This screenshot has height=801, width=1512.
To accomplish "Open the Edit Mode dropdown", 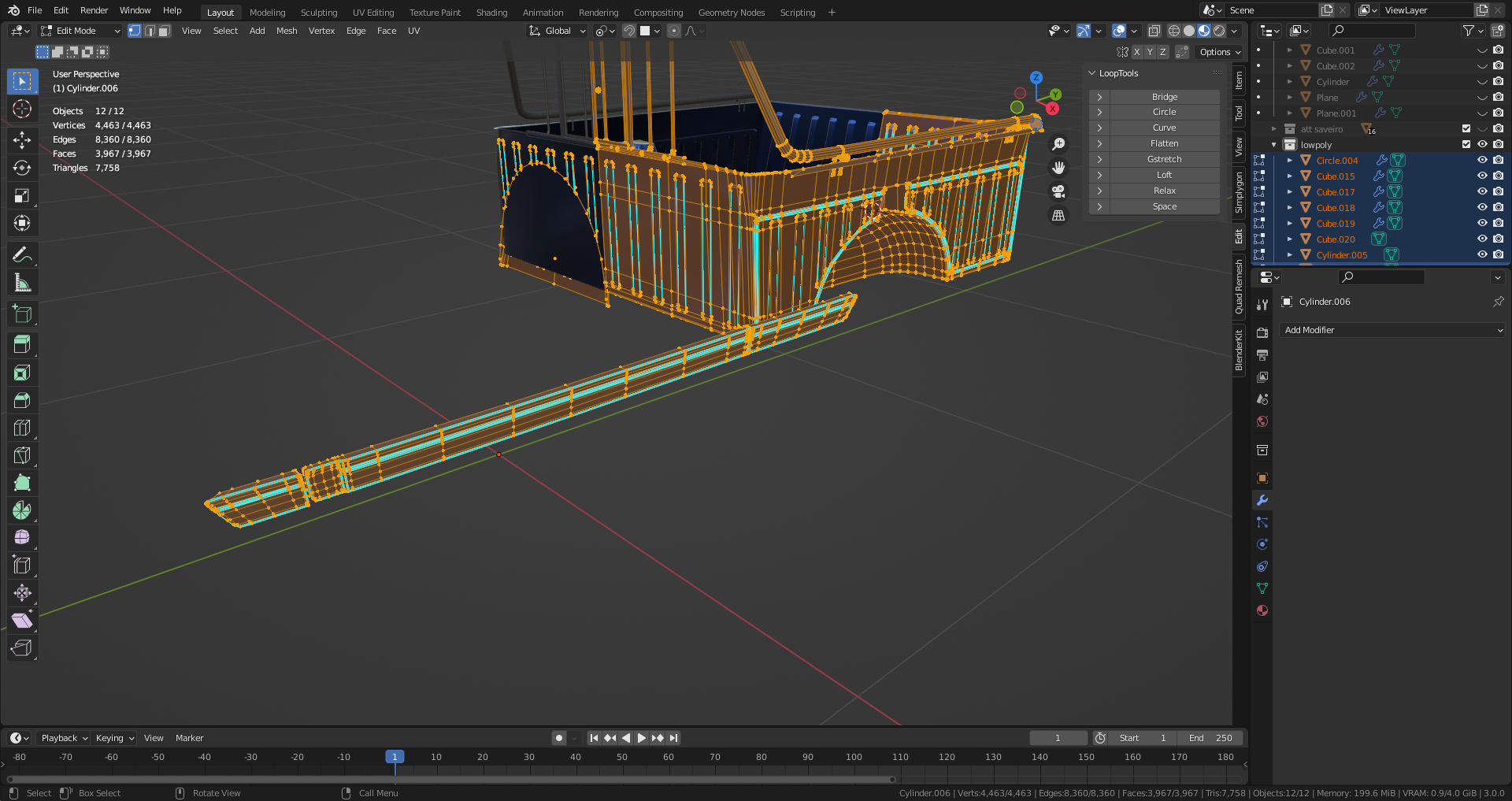I will 80,31.
